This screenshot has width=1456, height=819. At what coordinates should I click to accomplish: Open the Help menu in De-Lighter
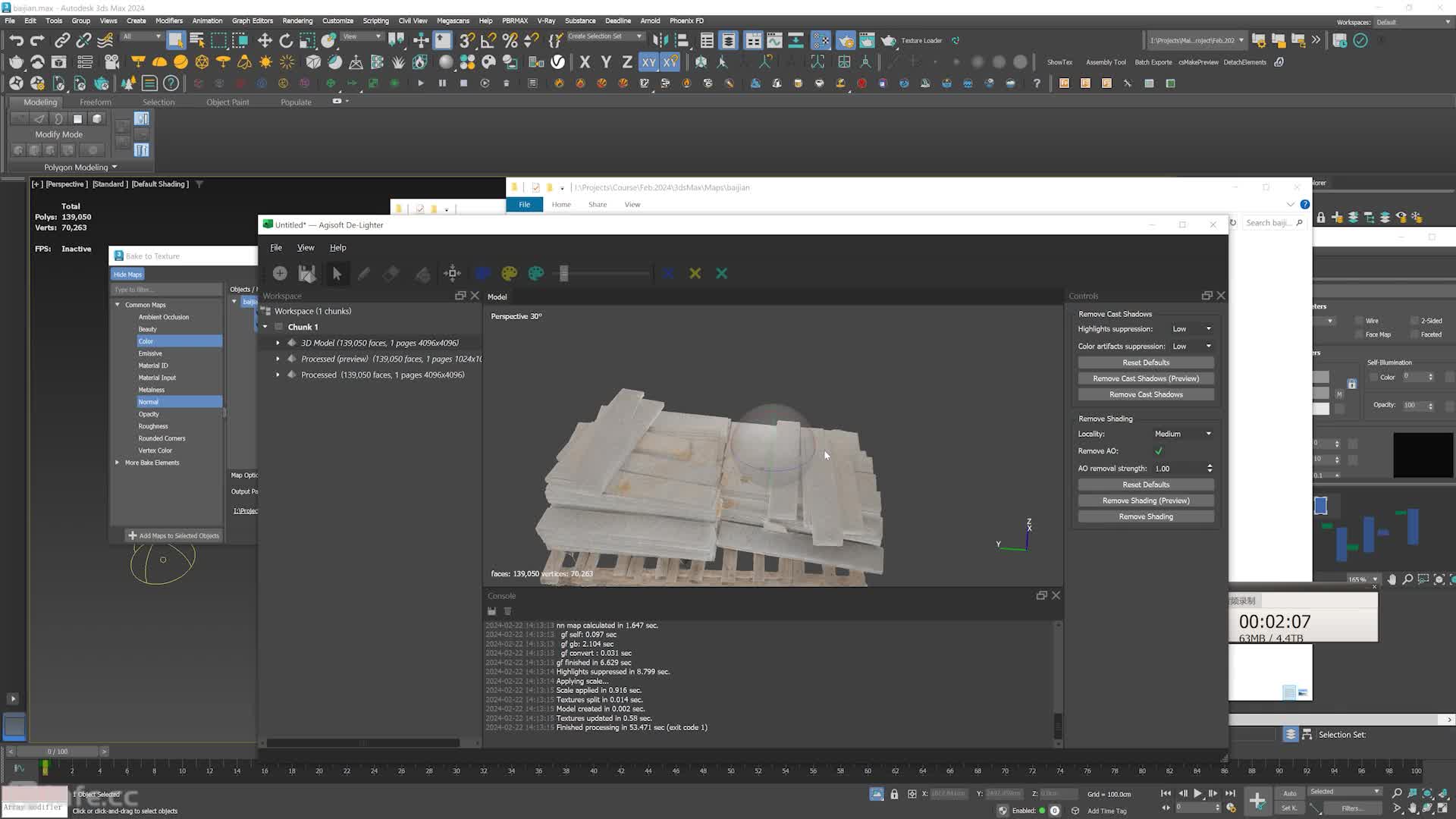(338, 248)
